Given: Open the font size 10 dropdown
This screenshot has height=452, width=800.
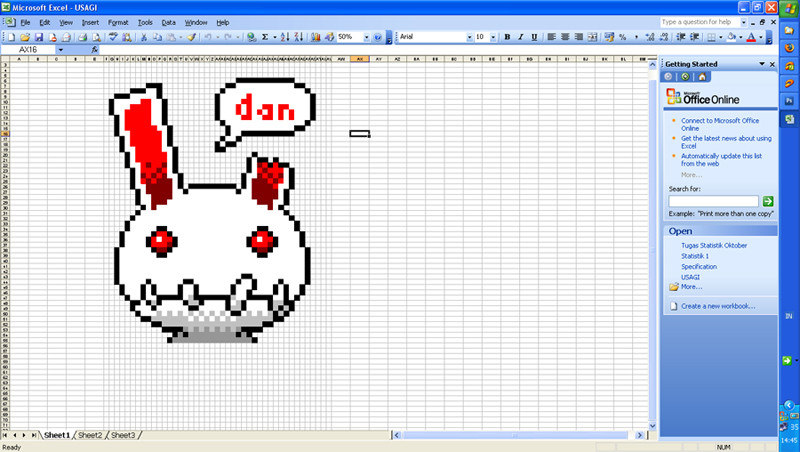Looking at the screenshot, I should coord(493,37).
